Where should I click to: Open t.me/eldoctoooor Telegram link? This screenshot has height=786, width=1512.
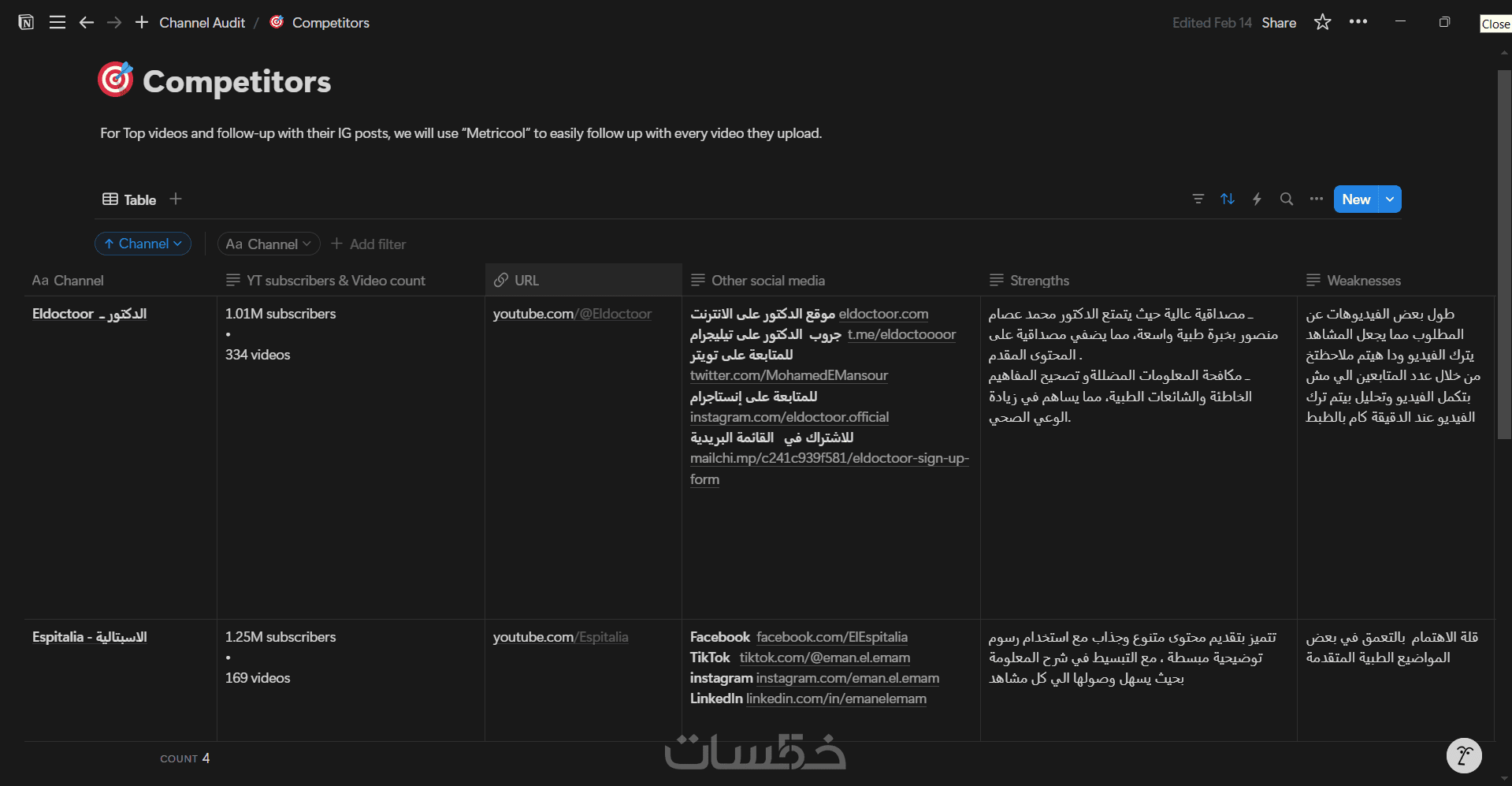901,334
